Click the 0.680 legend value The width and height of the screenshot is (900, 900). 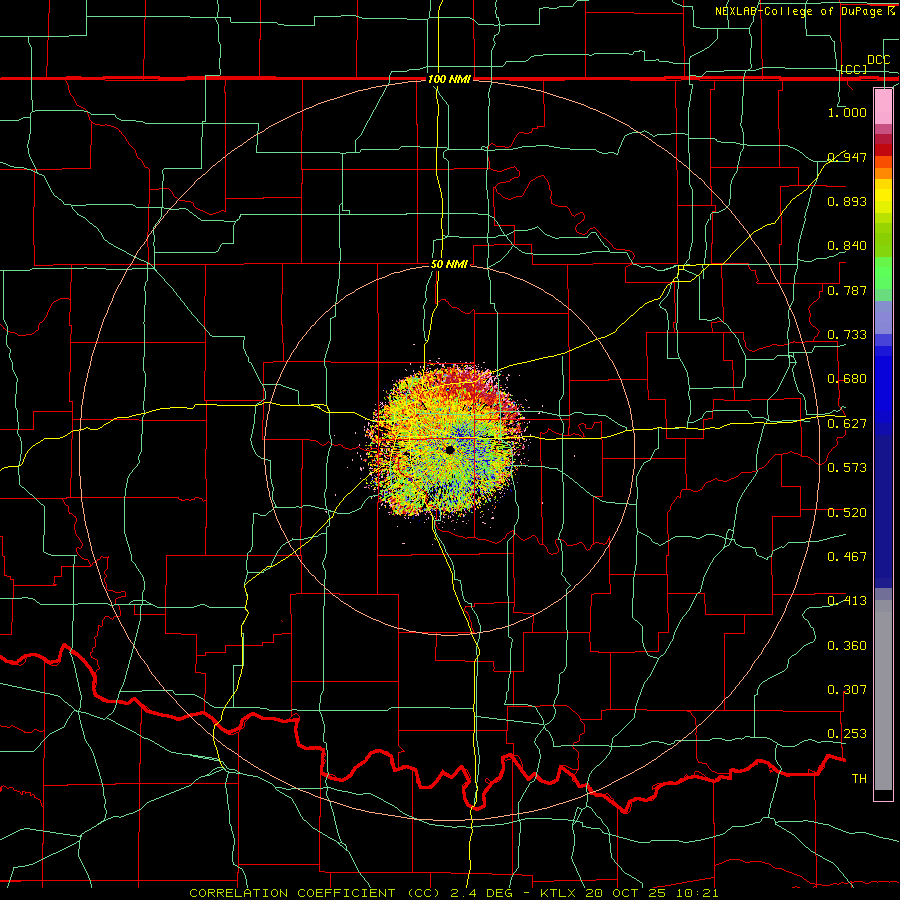[847, 379]
